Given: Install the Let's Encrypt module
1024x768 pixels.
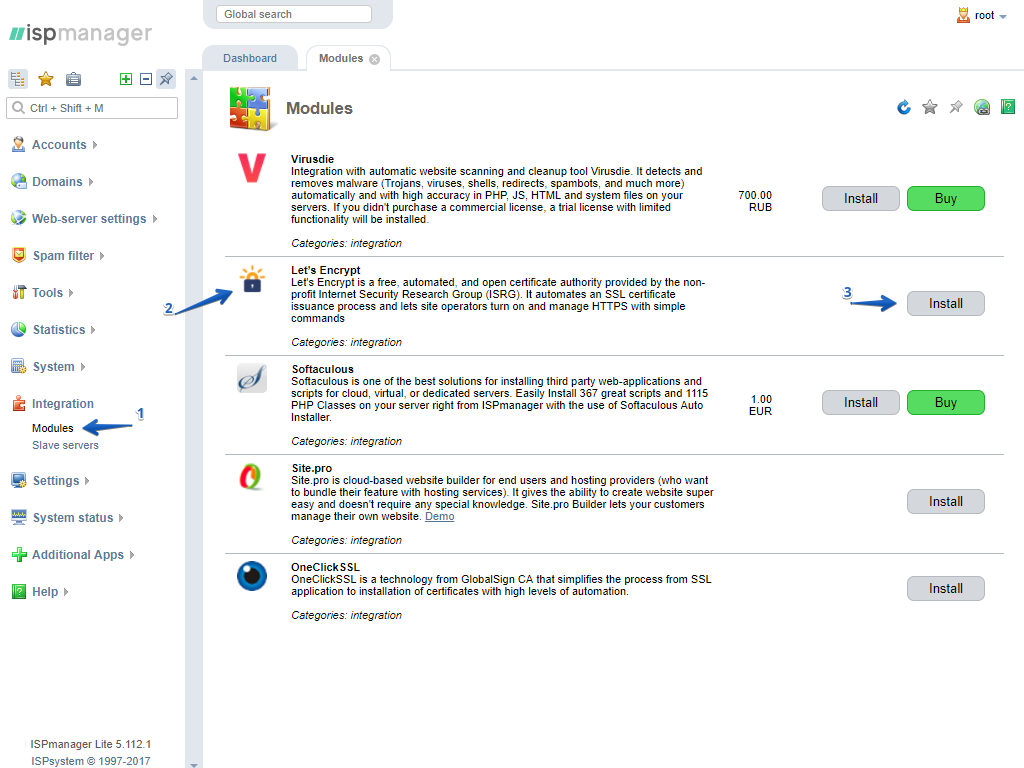Looking at the screenshot, I should 945,304.
